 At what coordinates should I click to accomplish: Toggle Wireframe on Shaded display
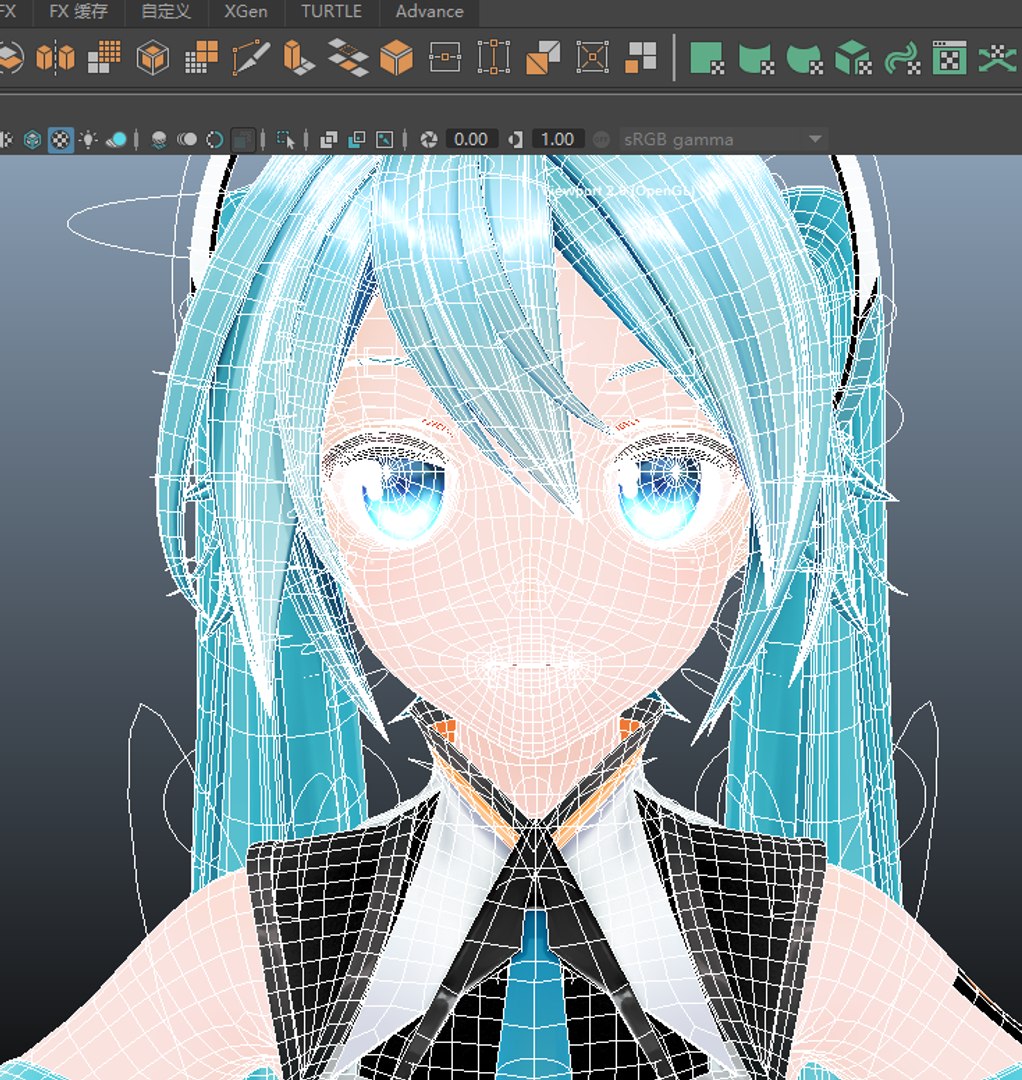[32, 140]
